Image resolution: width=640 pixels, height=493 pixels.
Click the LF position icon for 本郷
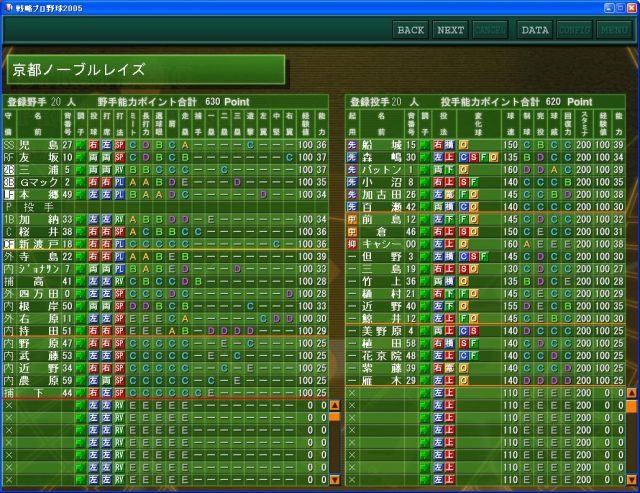(x=9, y=195)
